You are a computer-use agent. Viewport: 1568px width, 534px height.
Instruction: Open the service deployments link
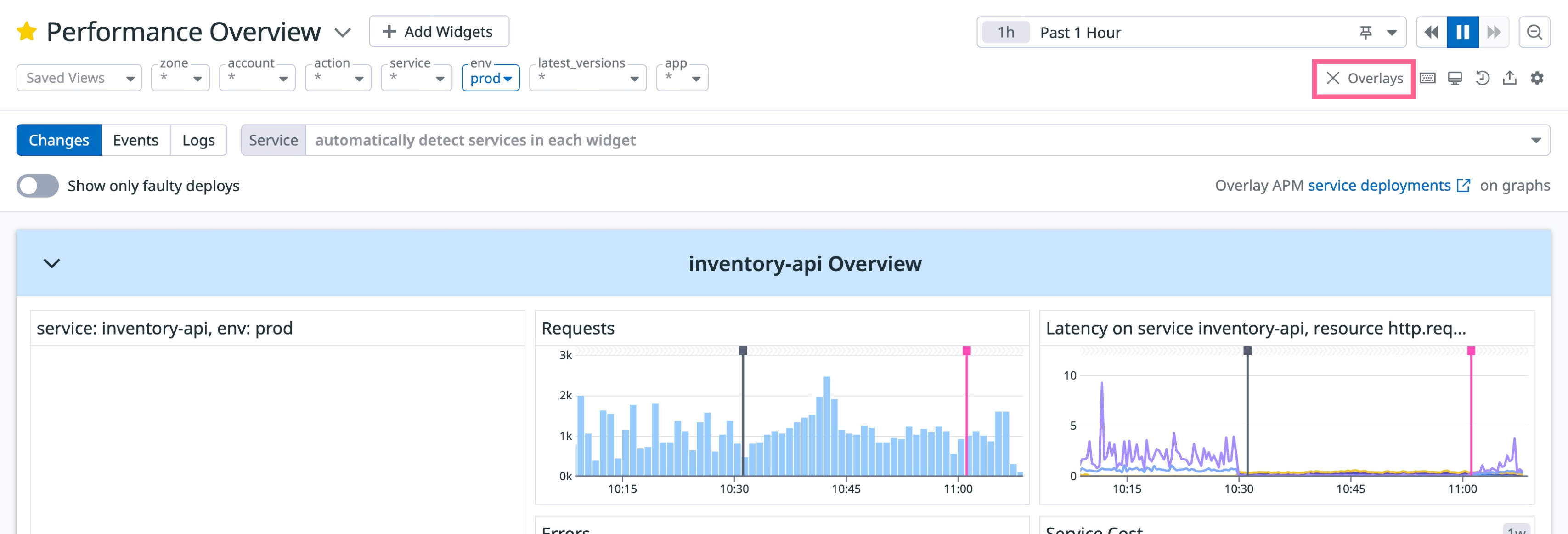1379,186
